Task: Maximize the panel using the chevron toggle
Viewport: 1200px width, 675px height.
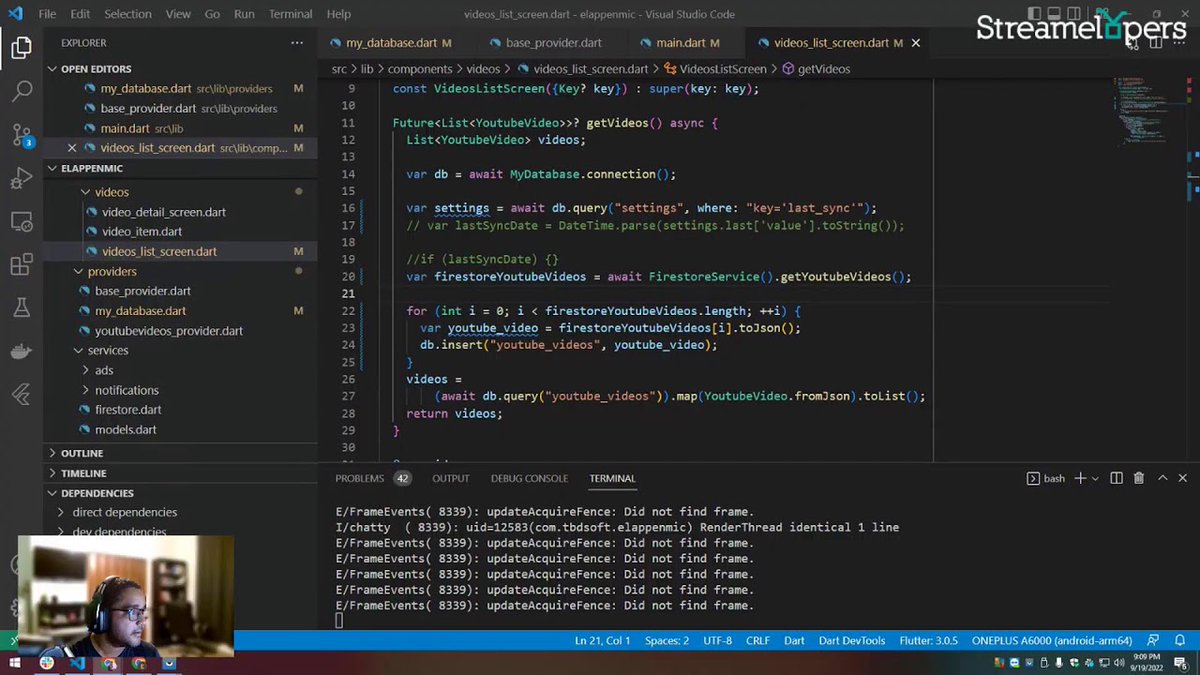Action: (x=1162, y=478)
